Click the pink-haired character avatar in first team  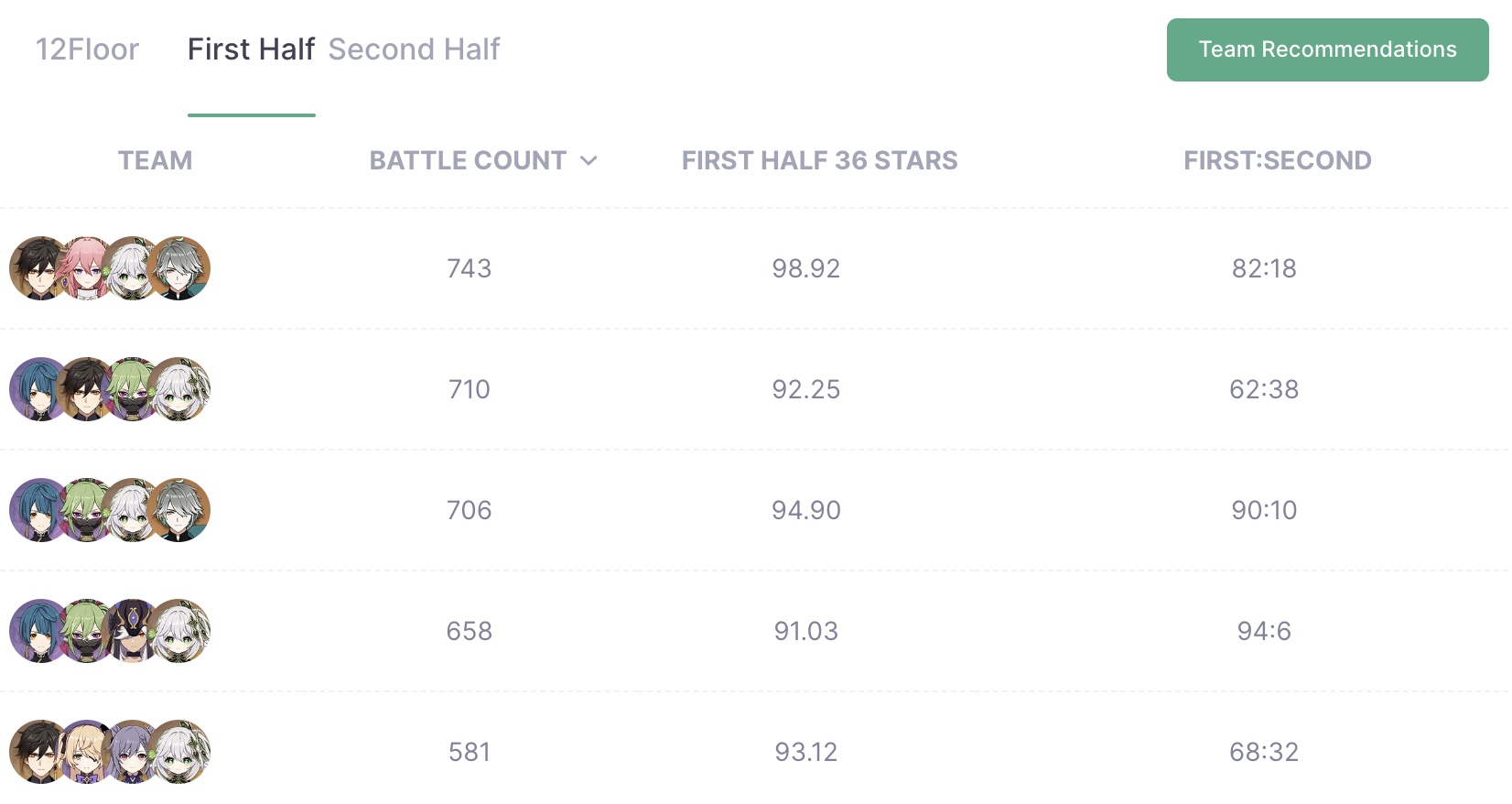coord(87,268)
